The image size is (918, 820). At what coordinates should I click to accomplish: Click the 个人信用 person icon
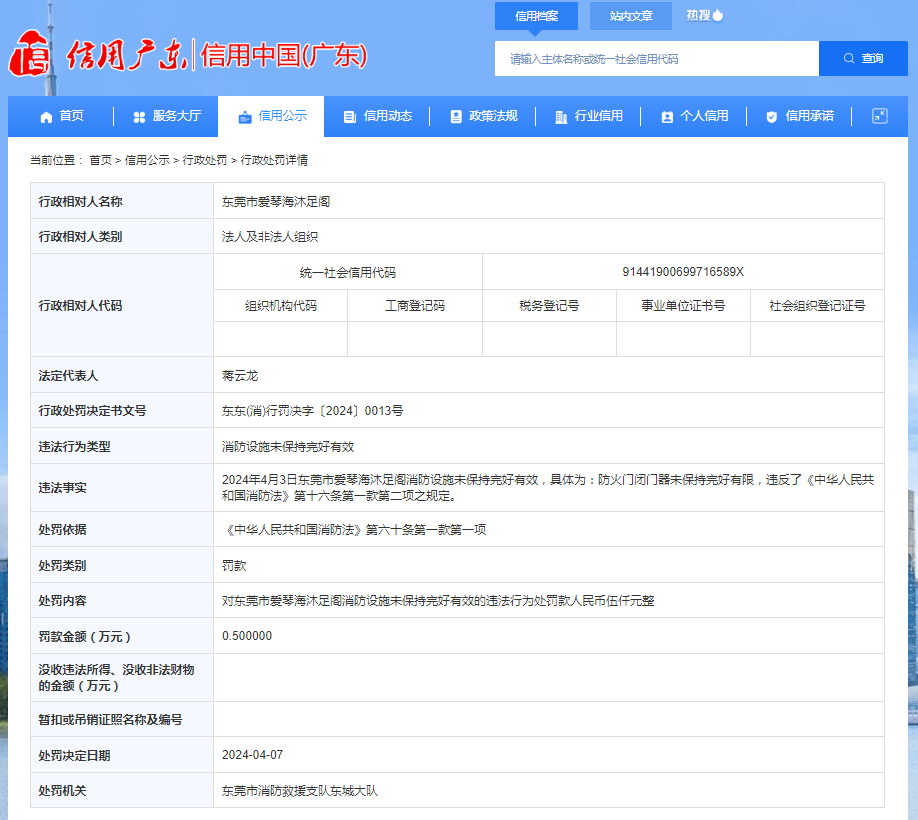pyautogui.click(x=667, y=117)
